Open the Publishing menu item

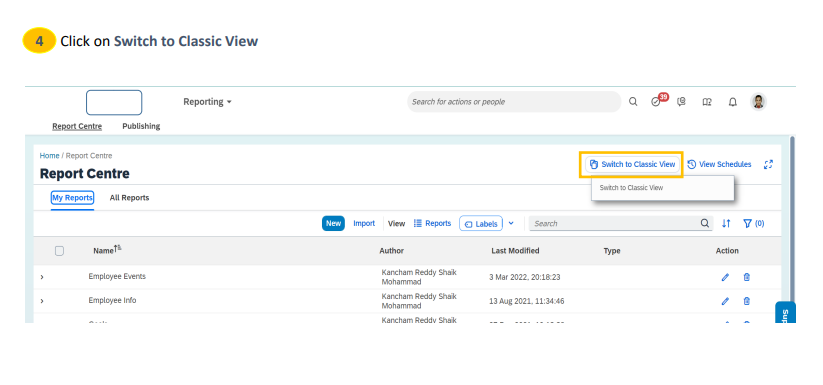[141, 126]
